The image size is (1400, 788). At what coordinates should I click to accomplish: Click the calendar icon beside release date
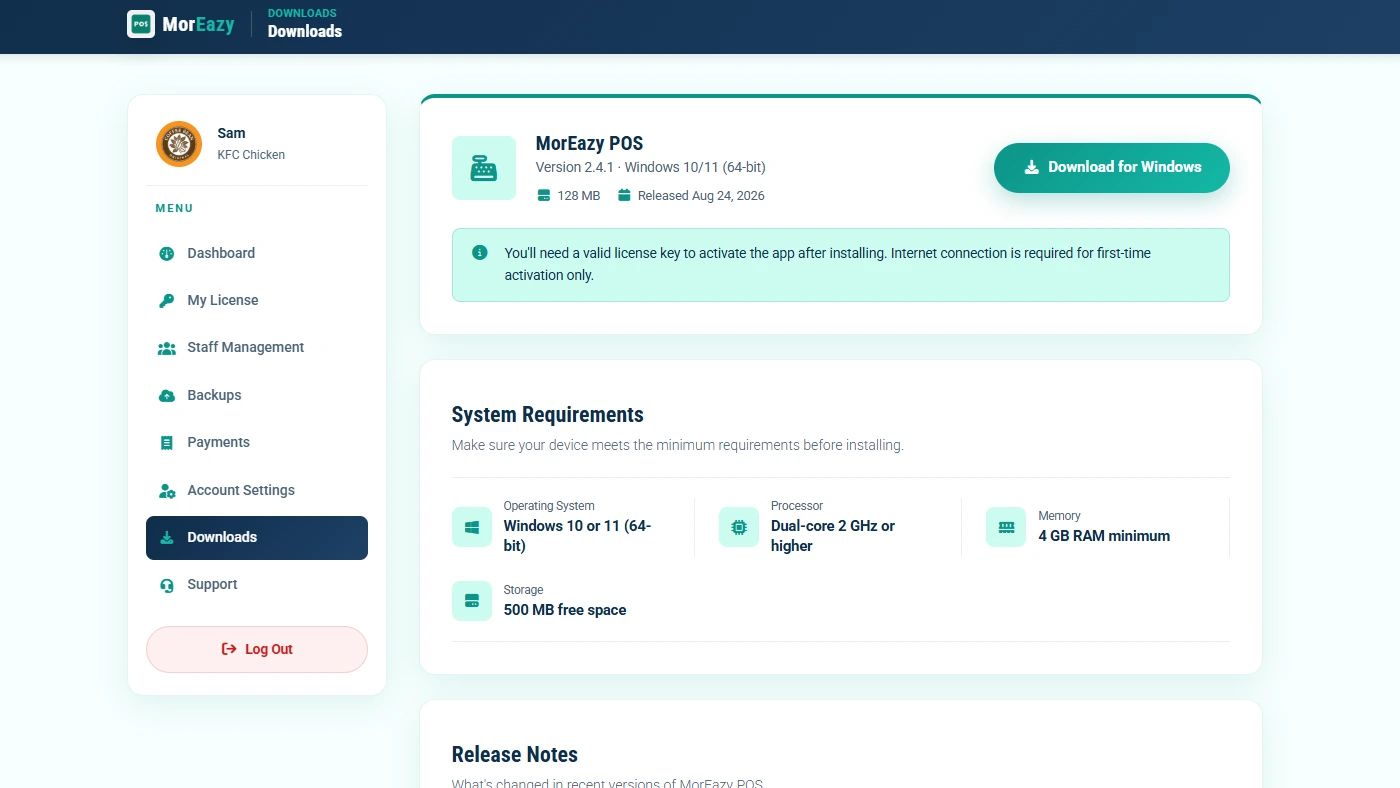coord(625,195)
